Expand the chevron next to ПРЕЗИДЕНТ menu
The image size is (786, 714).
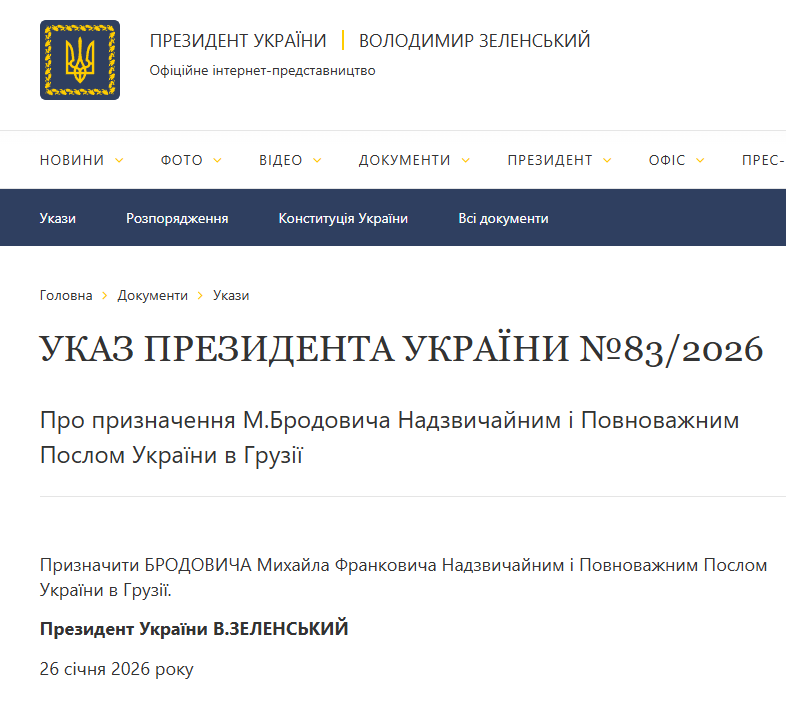point(607,160)
